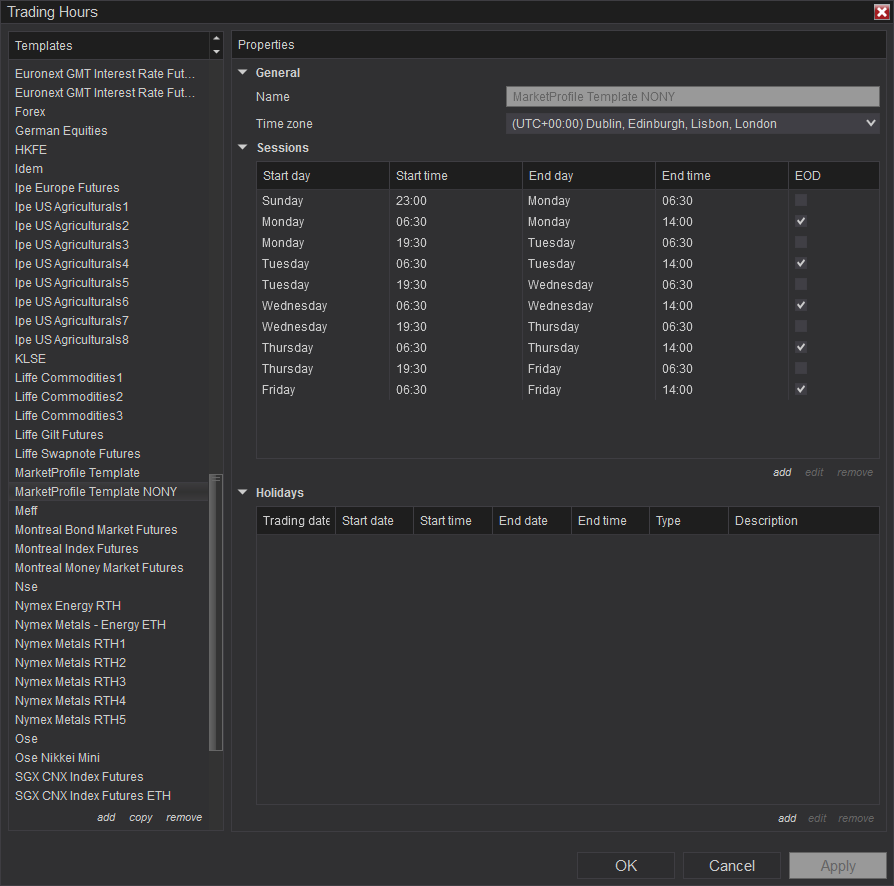The width and height of the screenshot is (894, 886).
Task: Click the Apply button
Action: [838, 865]
